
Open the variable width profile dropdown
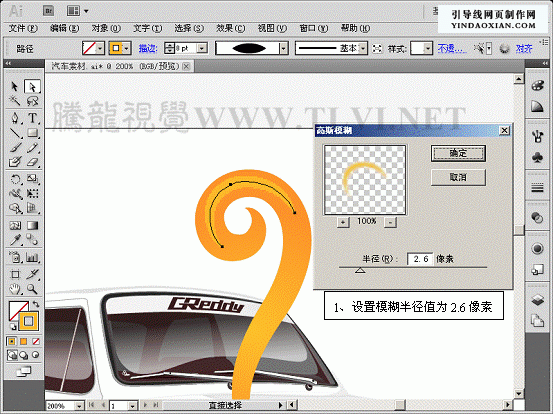pyautogui.click(x=284, y=48)
